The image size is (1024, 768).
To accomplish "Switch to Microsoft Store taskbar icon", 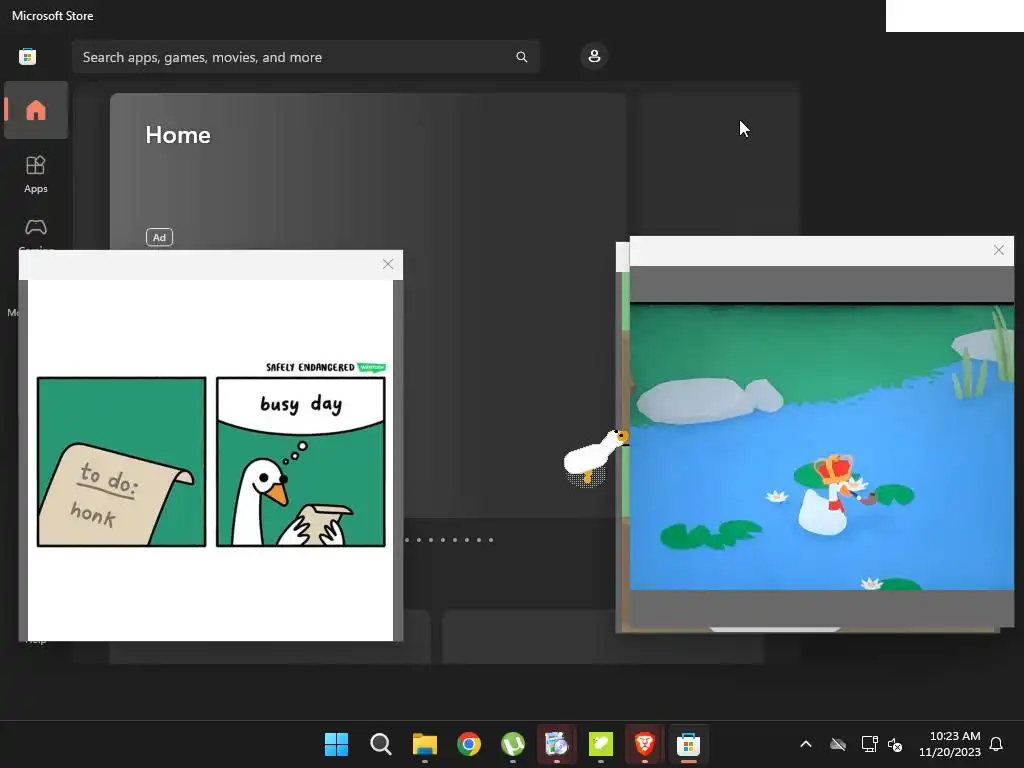I will point(688,744).
